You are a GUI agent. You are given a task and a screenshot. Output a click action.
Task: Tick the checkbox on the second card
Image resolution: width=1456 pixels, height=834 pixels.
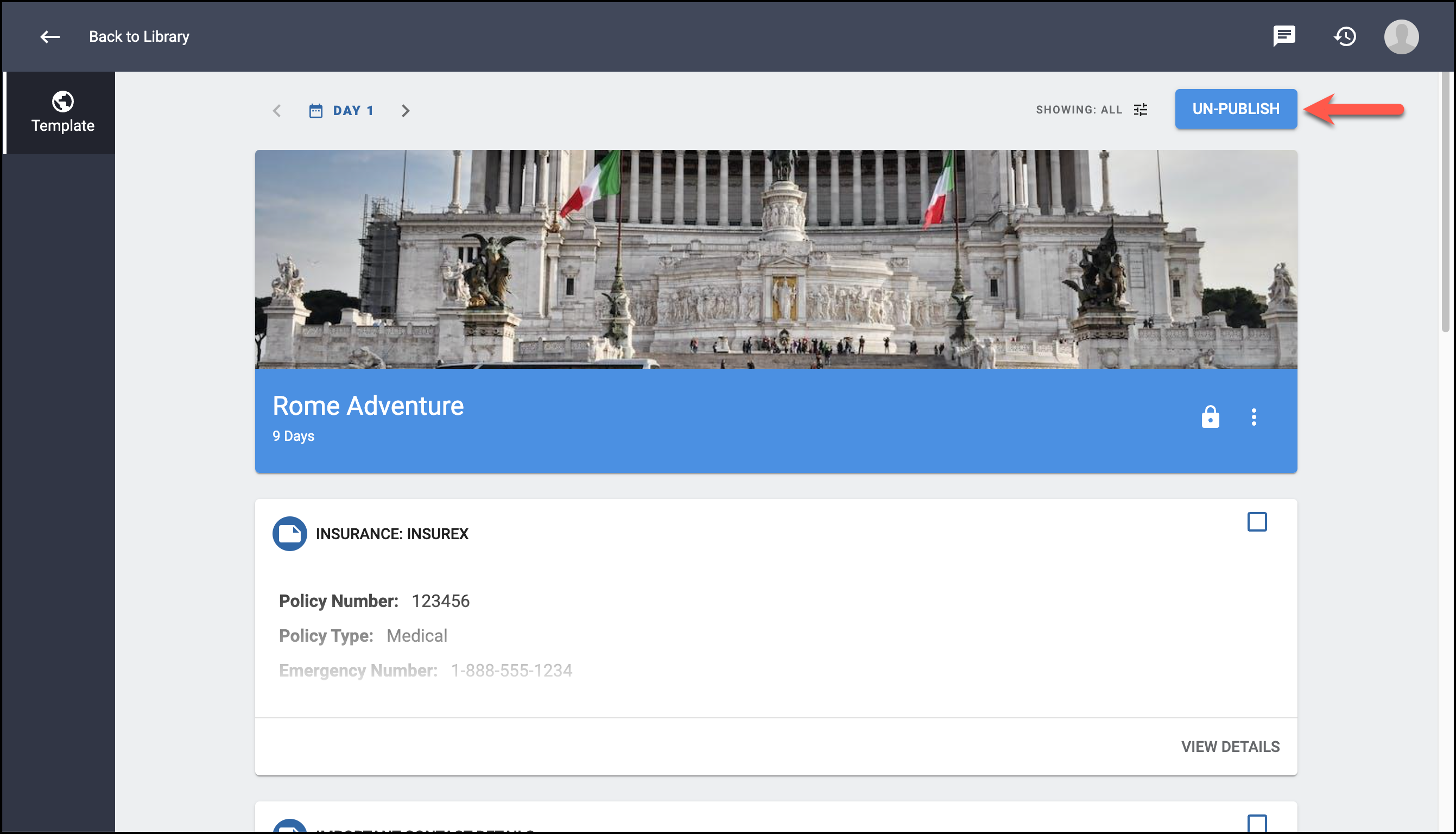click(x=1257, y=824)
